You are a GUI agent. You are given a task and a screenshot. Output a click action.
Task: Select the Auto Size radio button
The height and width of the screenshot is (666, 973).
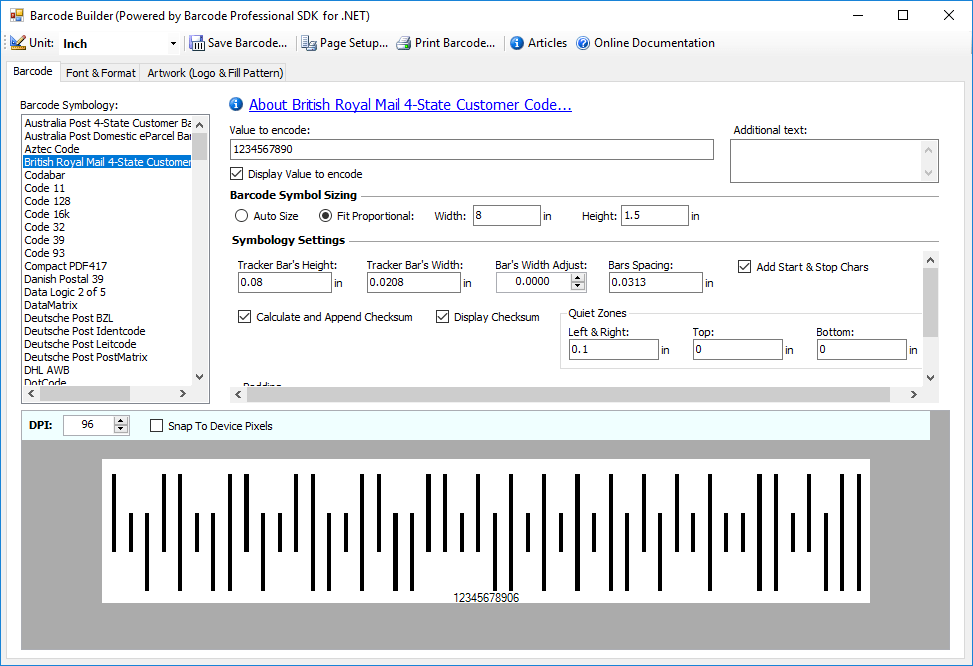point(241,215)
